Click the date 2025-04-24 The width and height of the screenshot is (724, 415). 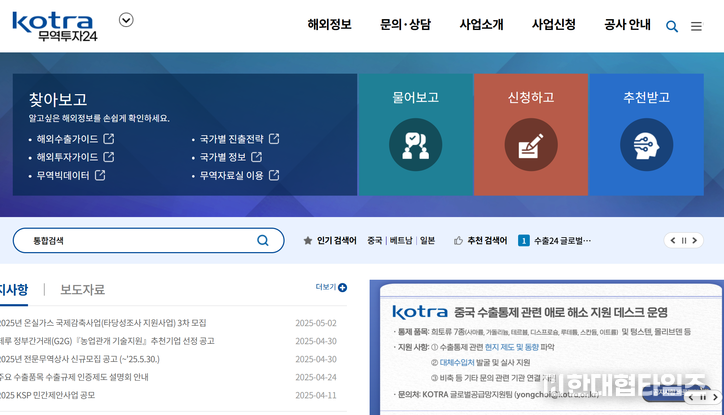316,377
